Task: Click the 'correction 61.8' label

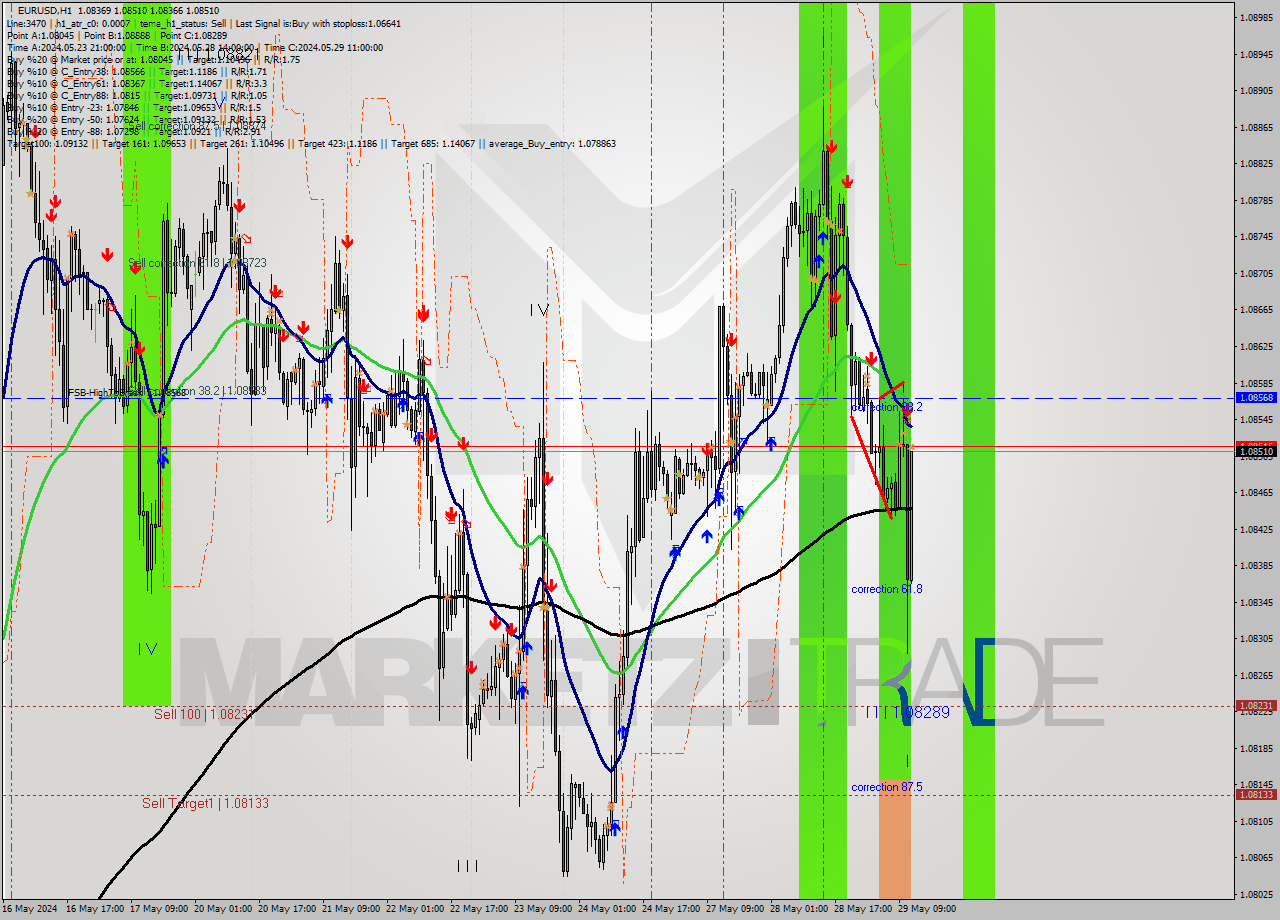Action: coord(887,589)
